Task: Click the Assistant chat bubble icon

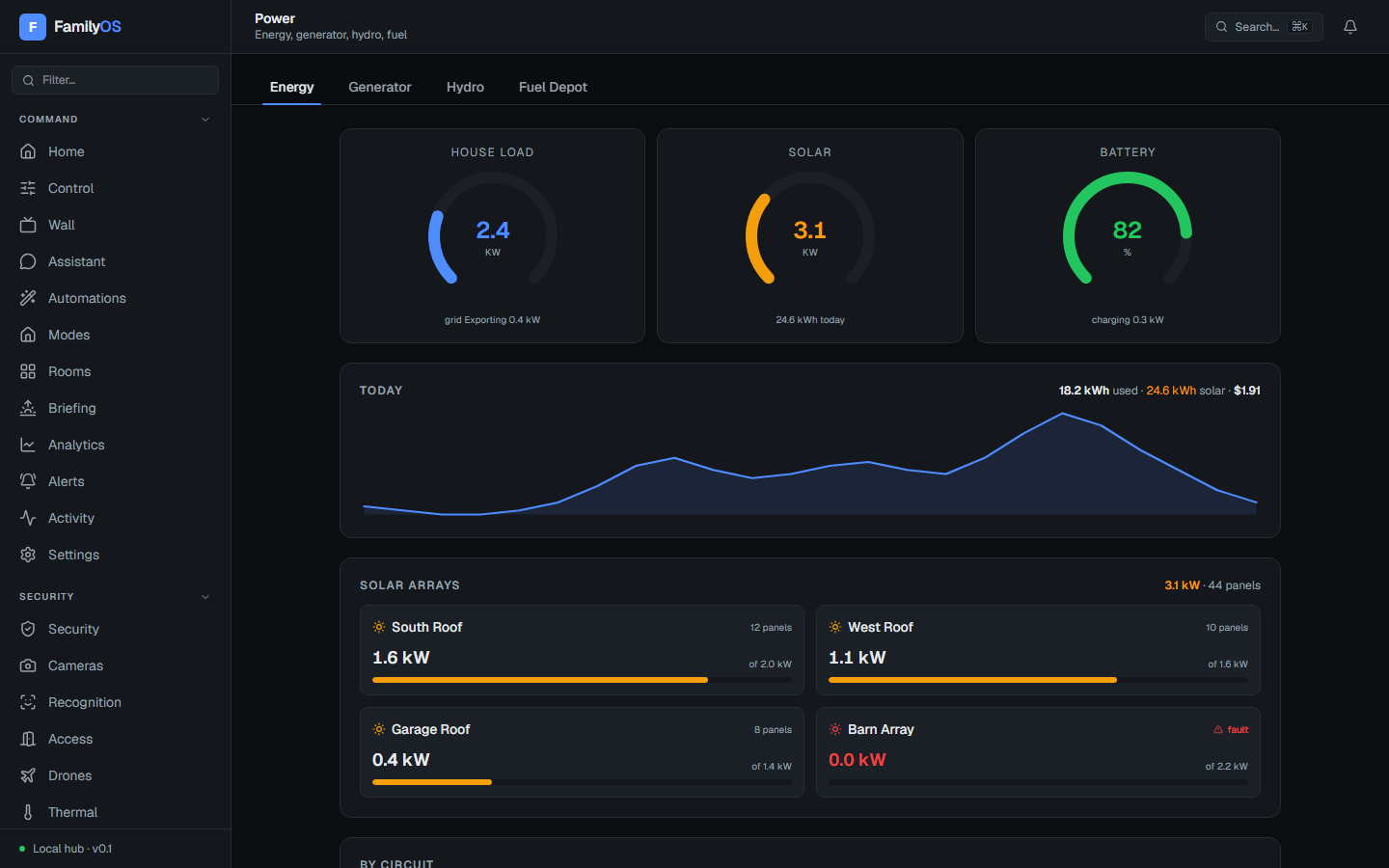Action: coord(28,261)
